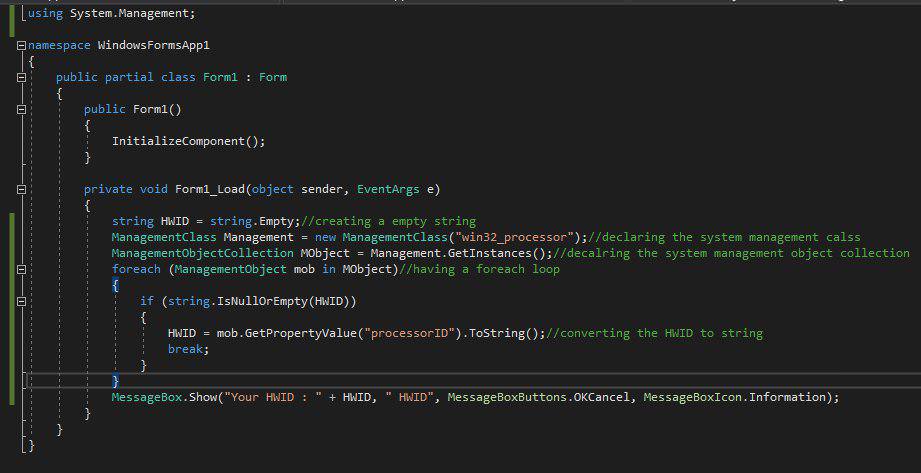Collapse the if IsNullOrEmpty block
This screenshot has width=921, height=473.
click(x=21, y=301)
